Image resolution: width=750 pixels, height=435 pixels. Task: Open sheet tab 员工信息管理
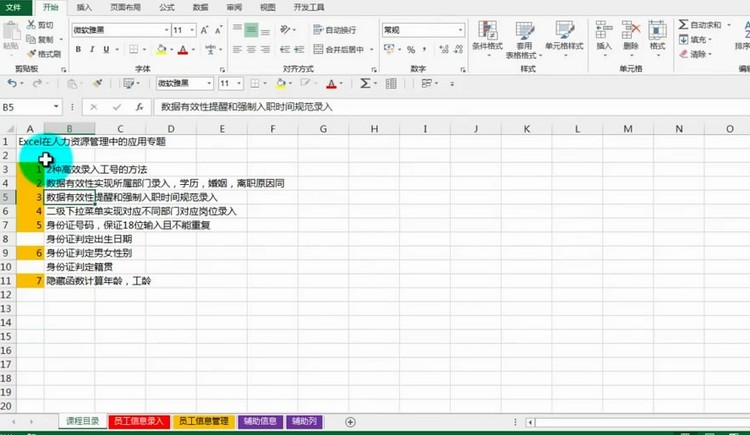[x=204, y=421]
